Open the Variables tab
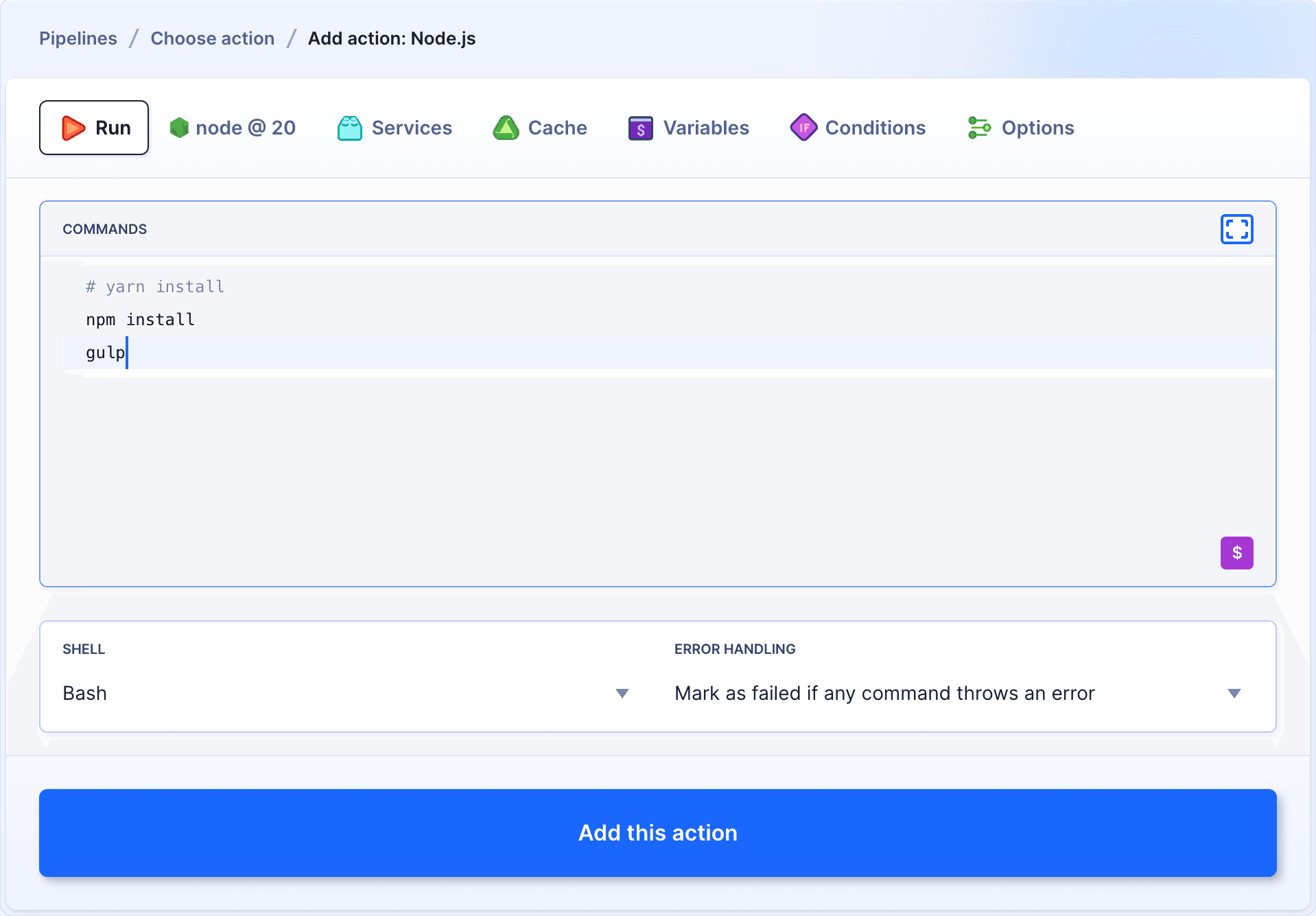The height and width of the screenshot is (916, 1316). point(689,128)
